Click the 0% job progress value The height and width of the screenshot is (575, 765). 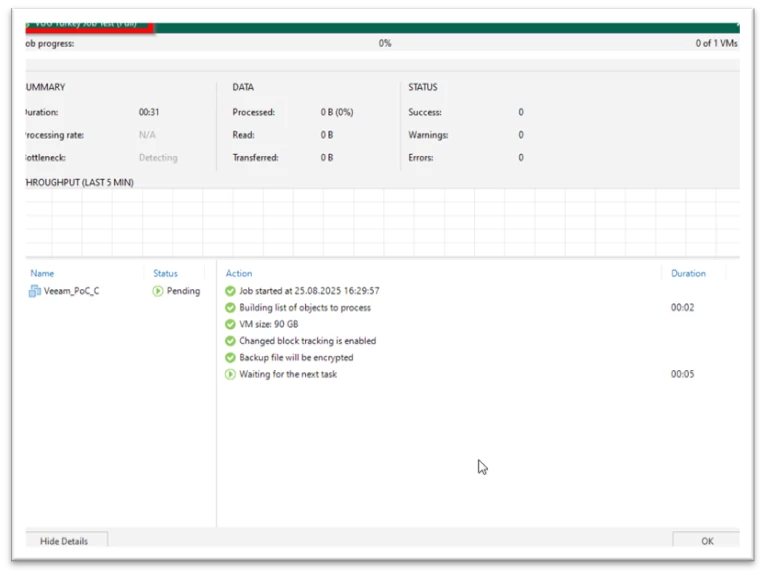385,43
